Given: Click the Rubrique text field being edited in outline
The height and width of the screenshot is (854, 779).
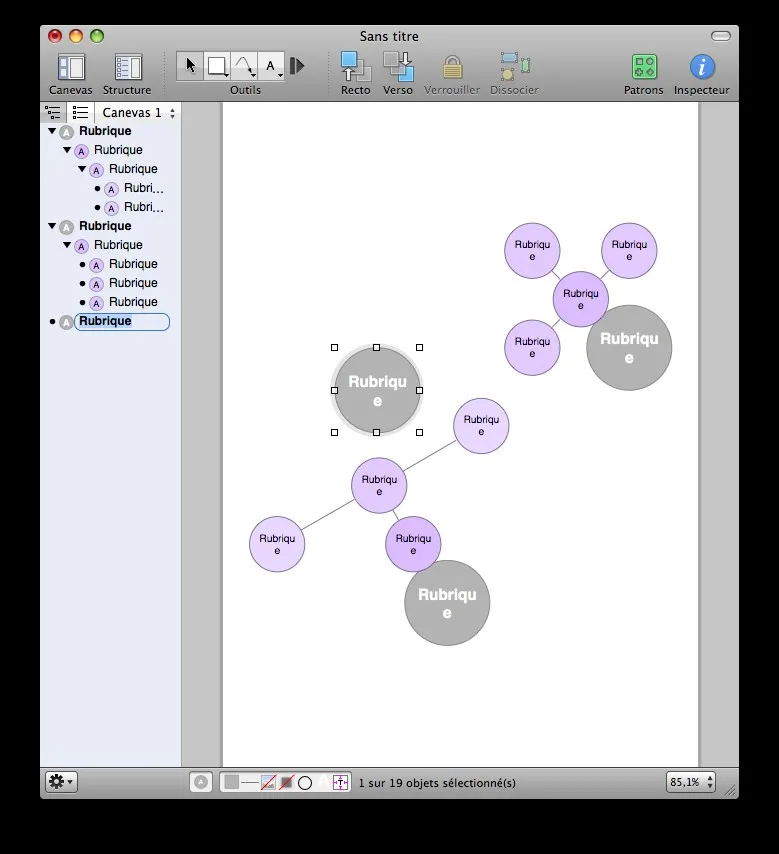Looking at the screenshot, I should coord(122,321).
